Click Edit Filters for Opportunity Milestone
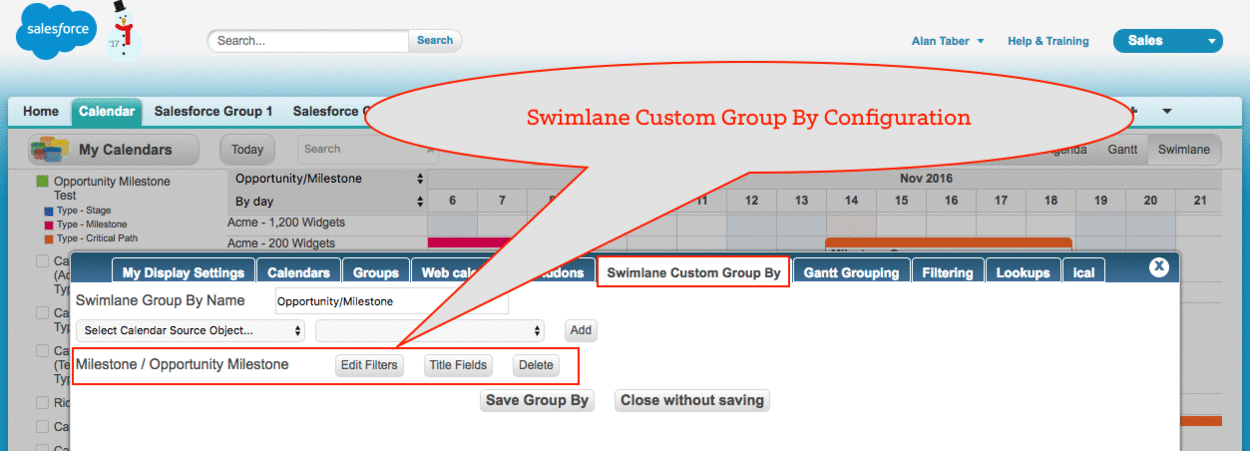 pyautogui.click(x=369, y=365)
